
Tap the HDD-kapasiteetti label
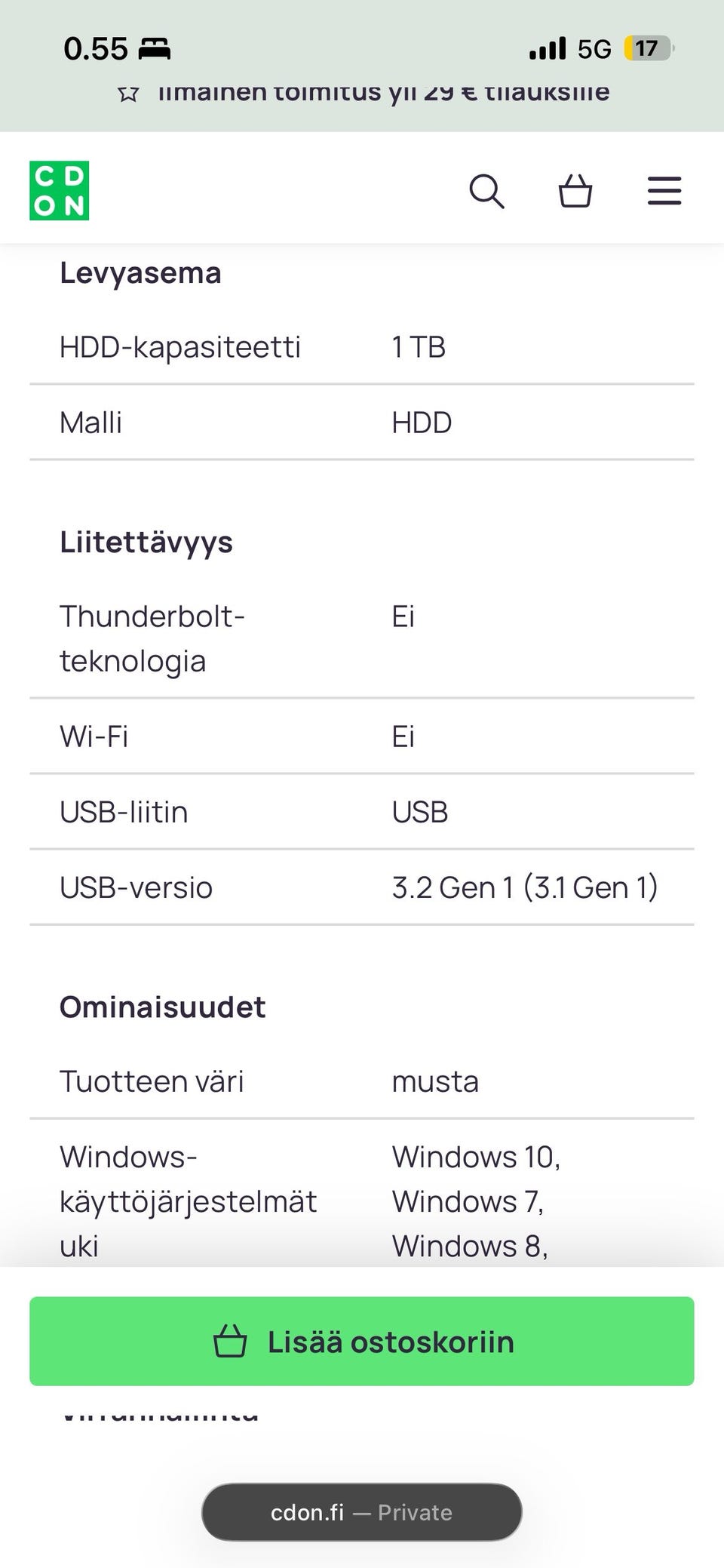click(x=180, y=347)
